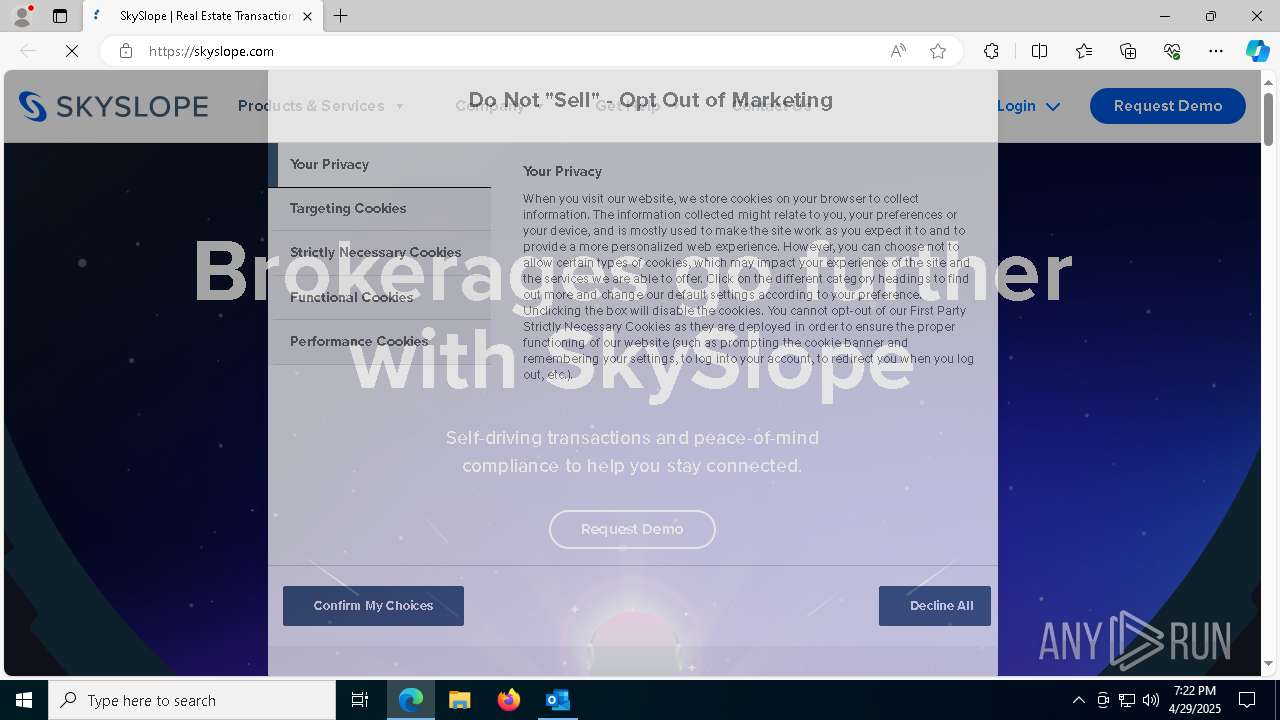Open Outlook from taskbar

point(557,700)
